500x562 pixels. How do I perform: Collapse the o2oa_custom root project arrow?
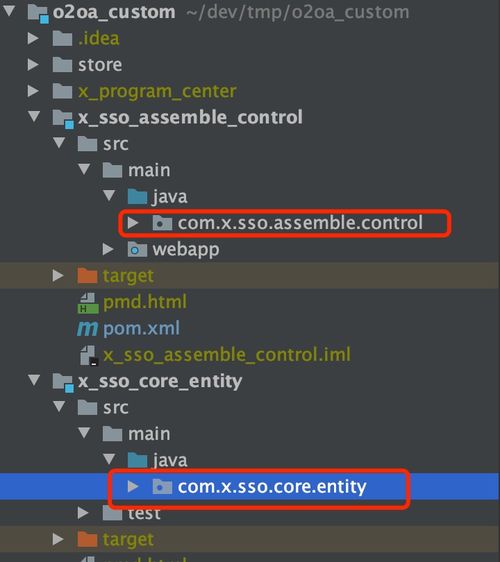(x=9, y=11)
